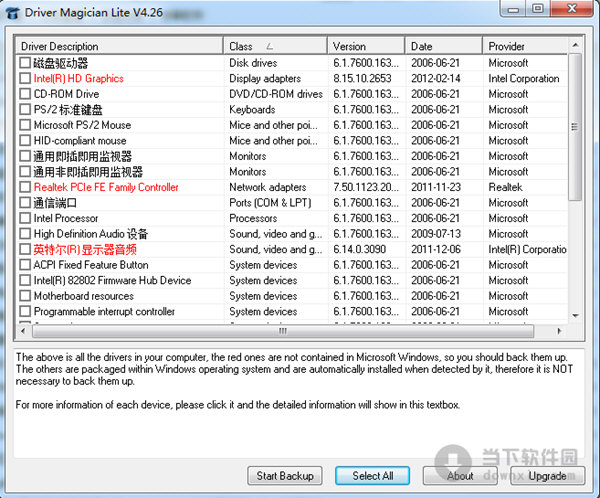Click the Upgrade button
600x498 pixels.
[x=548, y=476]
